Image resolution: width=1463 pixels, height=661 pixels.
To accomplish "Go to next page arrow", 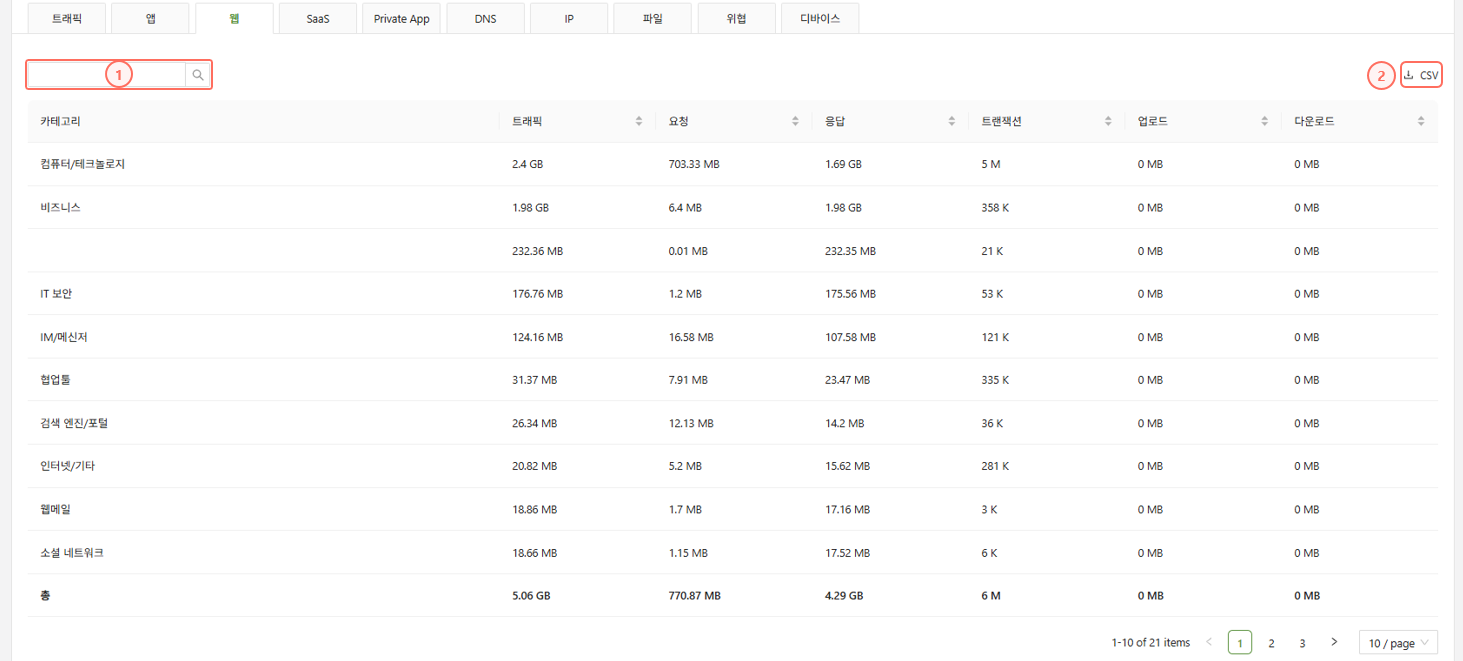I will (x=1334, y=642).
